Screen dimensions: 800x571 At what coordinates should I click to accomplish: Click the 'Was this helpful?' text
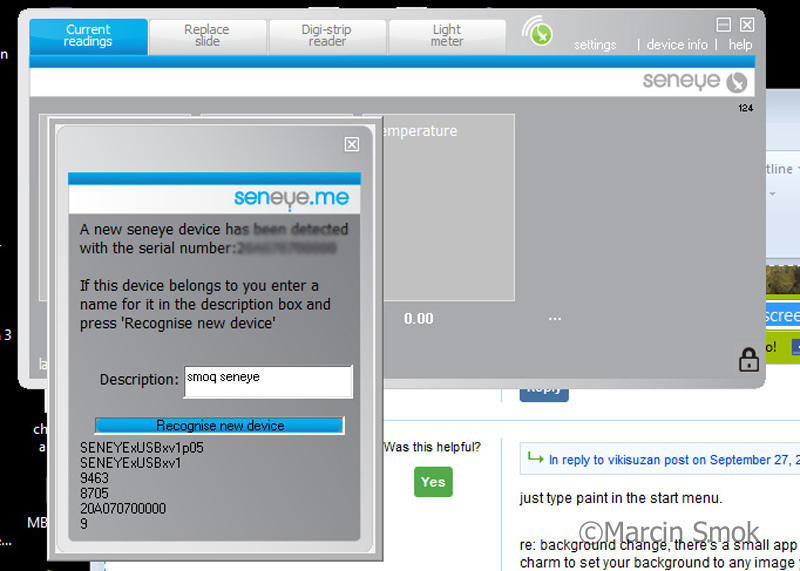(x=432, y=447)
